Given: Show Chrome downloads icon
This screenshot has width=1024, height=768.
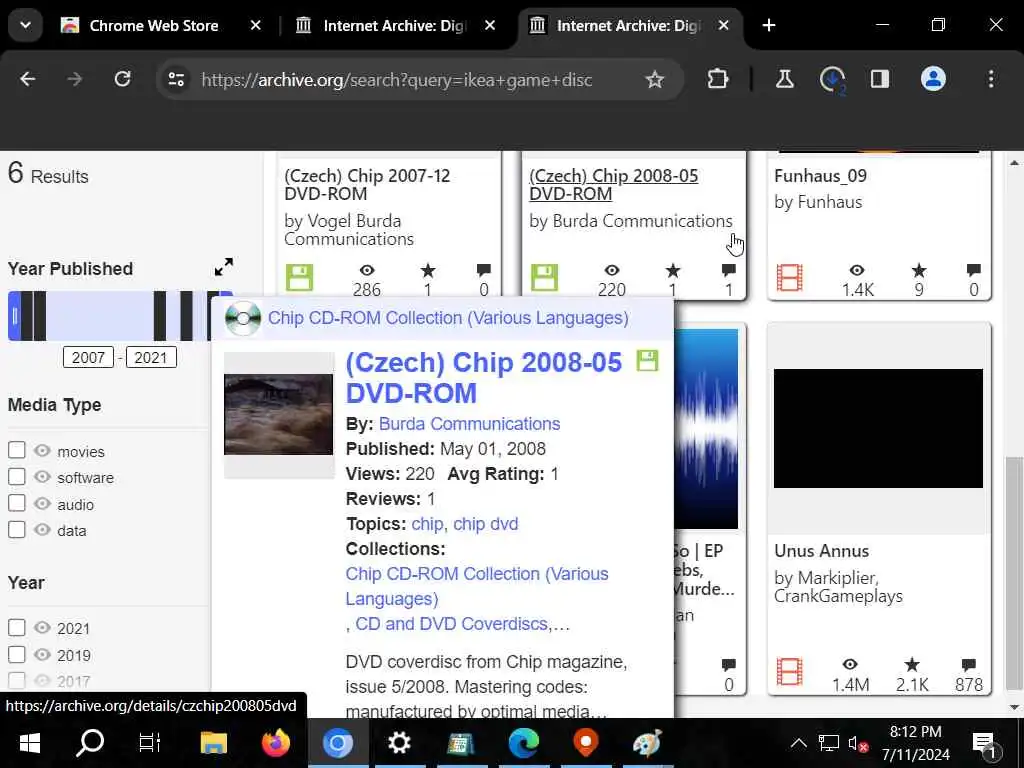Looking at the screenshot, I should pyautogui.click(x=832, y=80).
